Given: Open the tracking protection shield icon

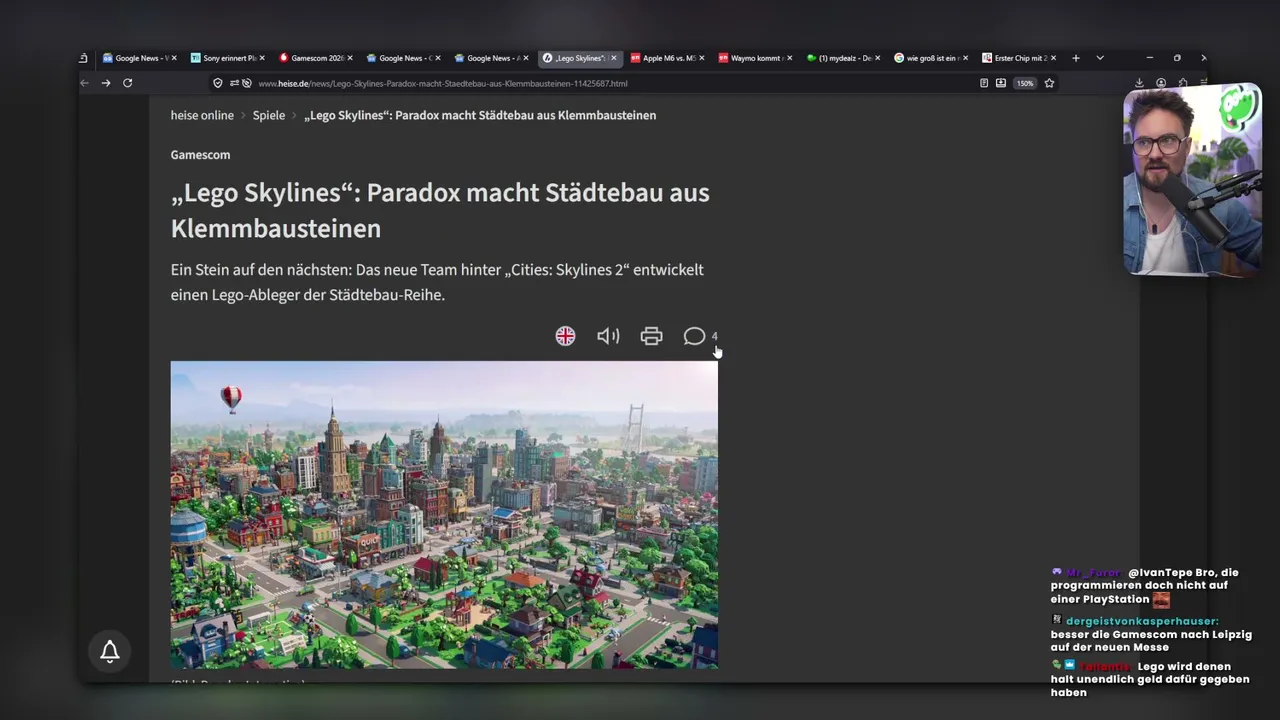Looking at the screenshot, I should point(218,83).
